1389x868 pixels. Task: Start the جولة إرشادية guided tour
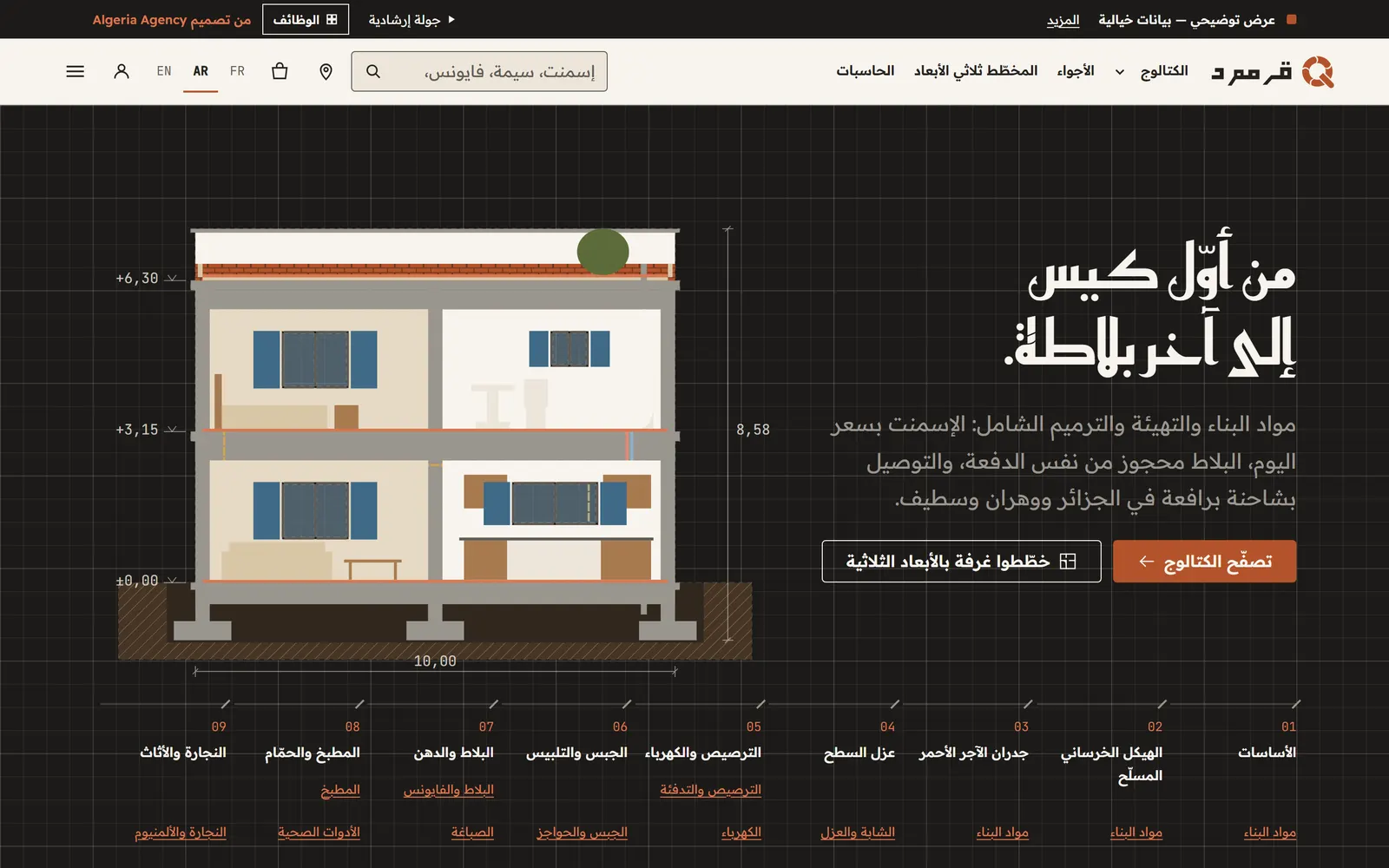(411, 19)
